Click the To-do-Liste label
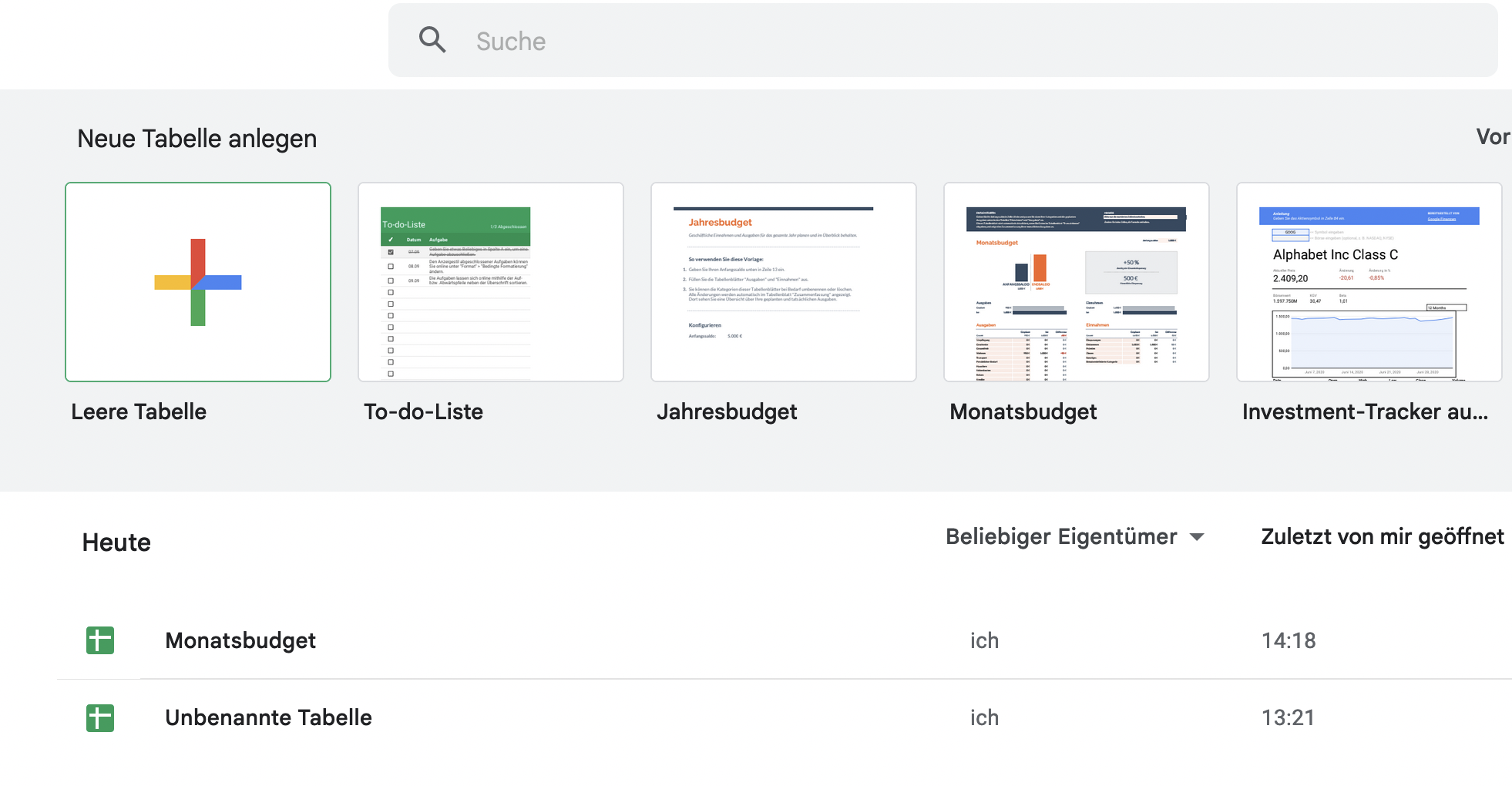The width and height of the screenshot is (1512, 786). pyautogui.click(x=423, y=411)
